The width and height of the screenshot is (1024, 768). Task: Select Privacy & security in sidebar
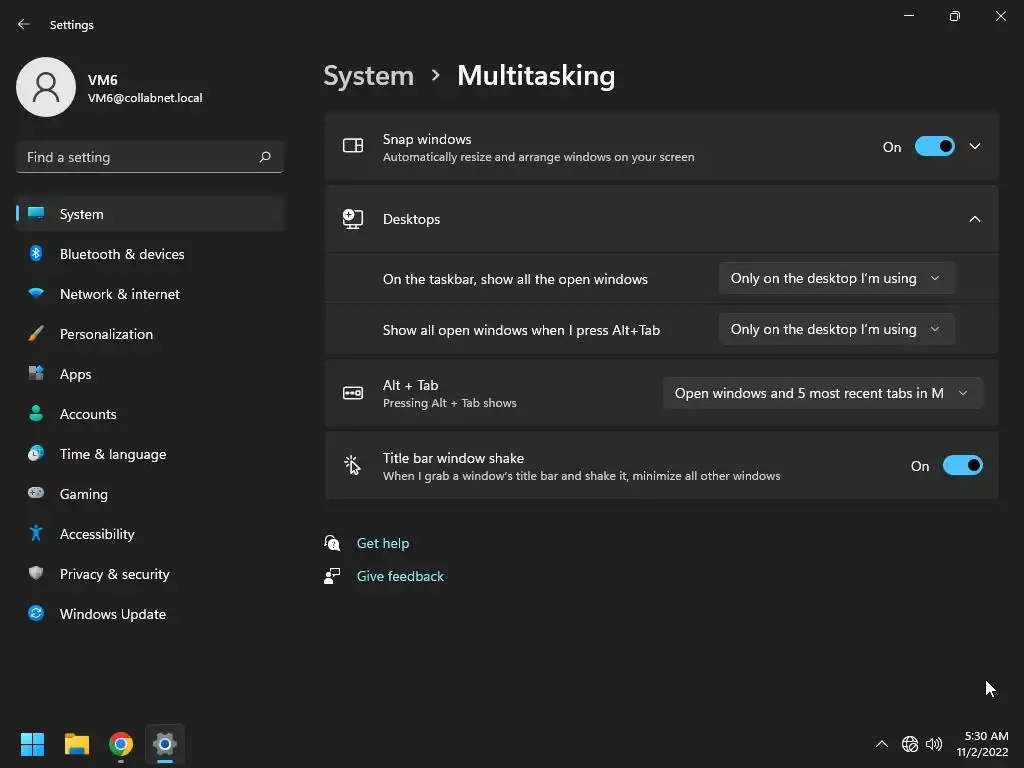tap(114, 574)
